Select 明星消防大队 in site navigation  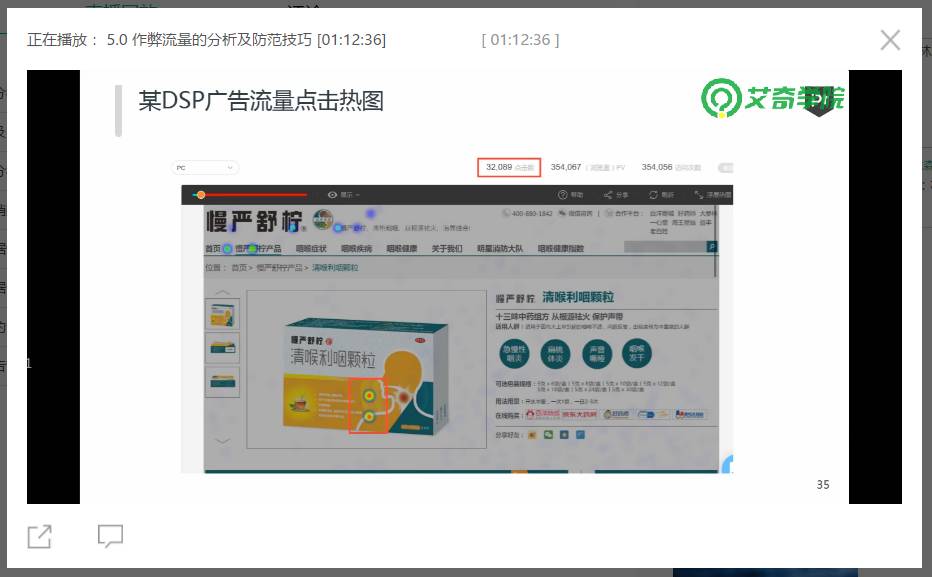500,248
